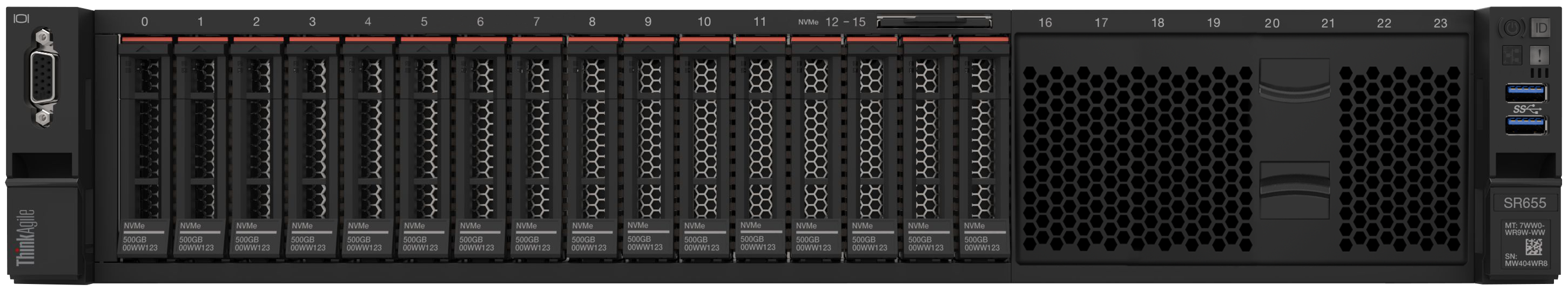Open the pull-out tab beside NVMe 12 – 15
This screenshot has height=291, width=1568.
pyautogui.click(x=934, y=23)
